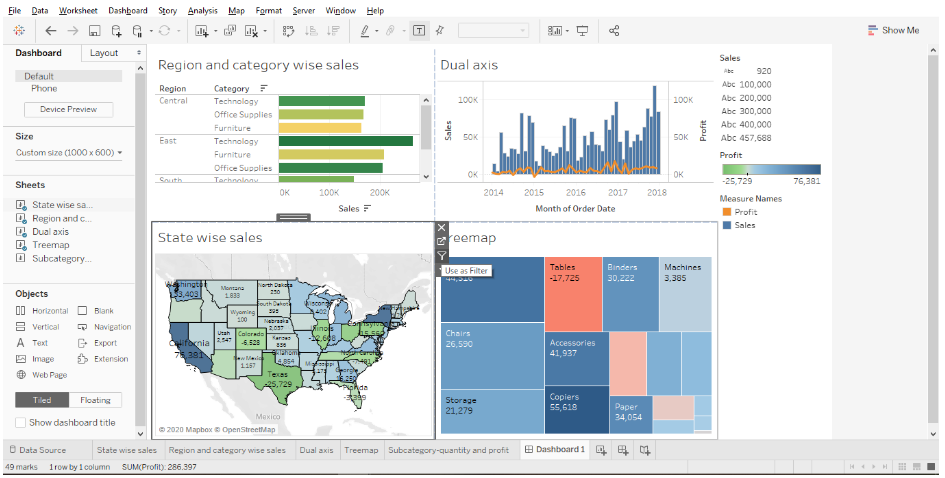
Task: Click the Save icon in the toolbar
Action: point(95,31)
